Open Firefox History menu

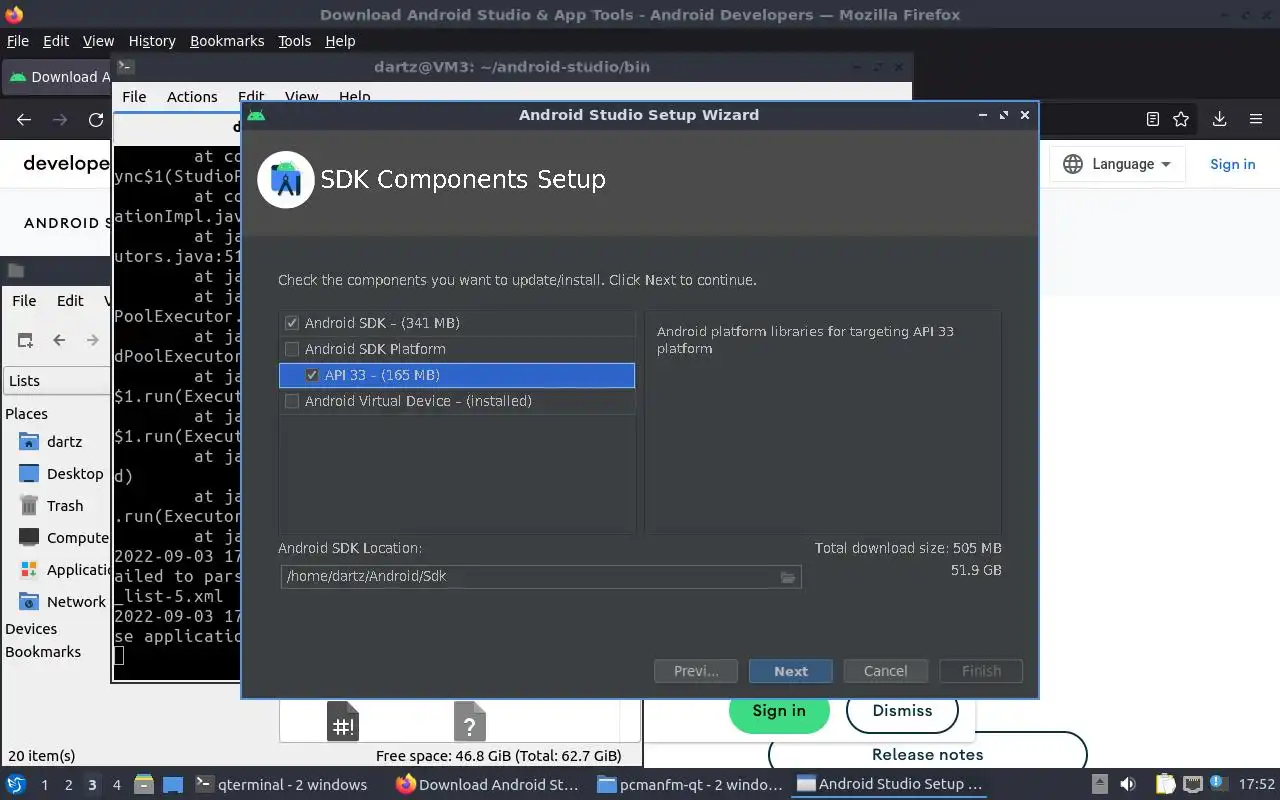click(152, 41)
